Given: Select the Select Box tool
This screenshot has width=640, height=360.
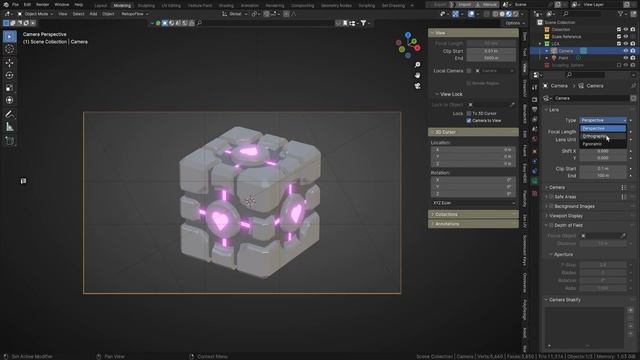Looking at the screenshot, I should pyautogui.click(x=9, y=37).
